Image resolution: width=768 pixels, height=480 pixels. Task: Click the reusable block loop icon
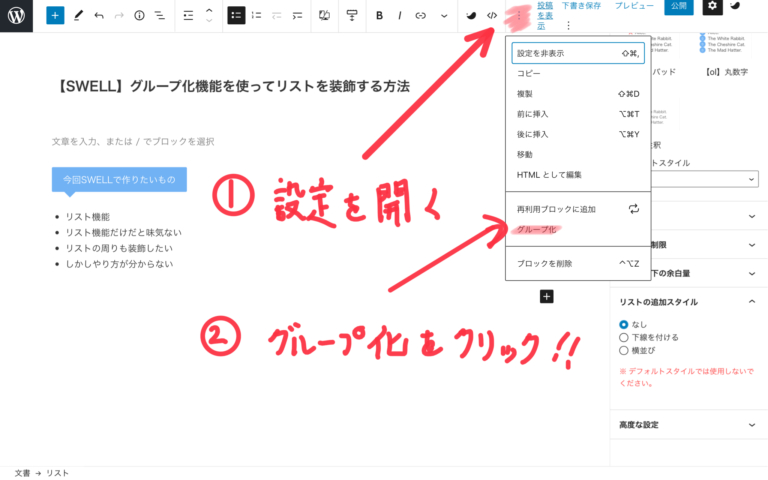(634, 209)
